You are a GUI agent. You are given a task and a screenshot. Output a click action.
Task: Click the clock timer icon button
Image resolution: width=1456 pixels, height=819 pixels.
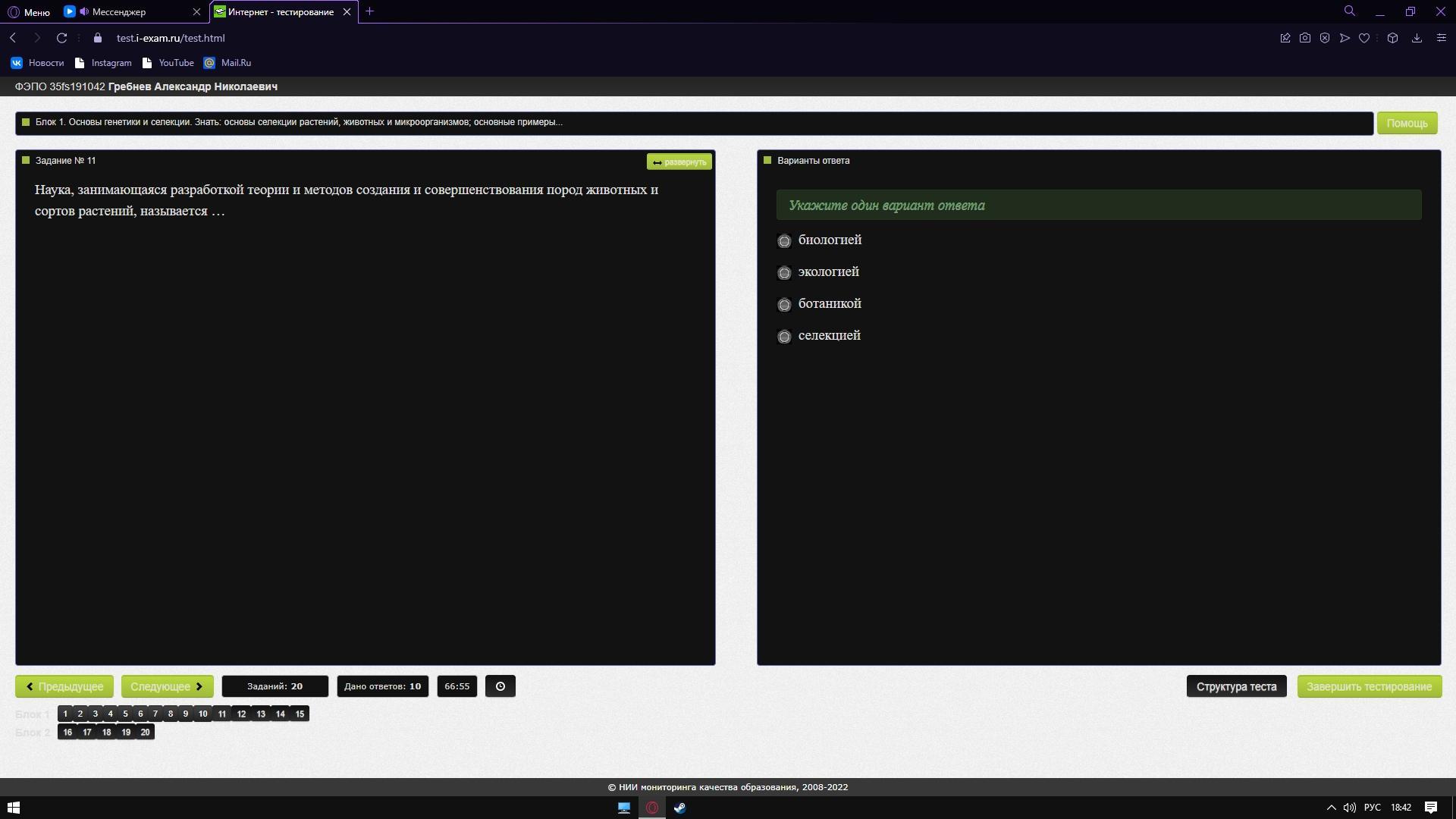(x=500, y=686)
